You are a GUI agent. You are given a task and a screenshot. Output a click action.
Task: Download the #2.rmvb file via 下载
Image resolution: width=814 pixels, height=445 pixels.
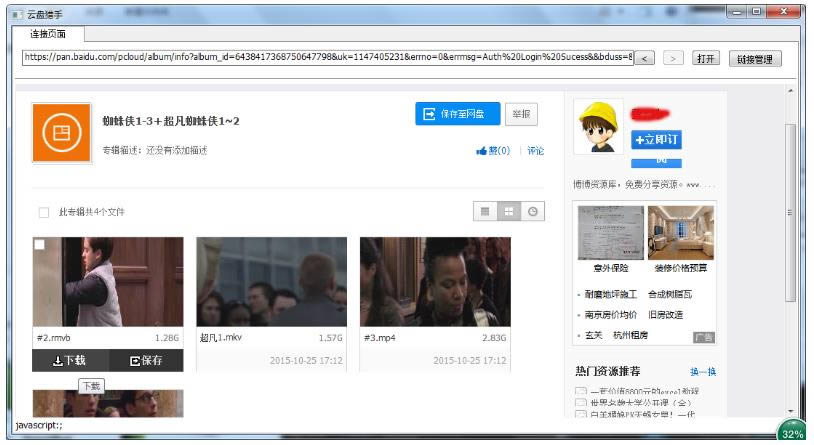tap(69, 360)
